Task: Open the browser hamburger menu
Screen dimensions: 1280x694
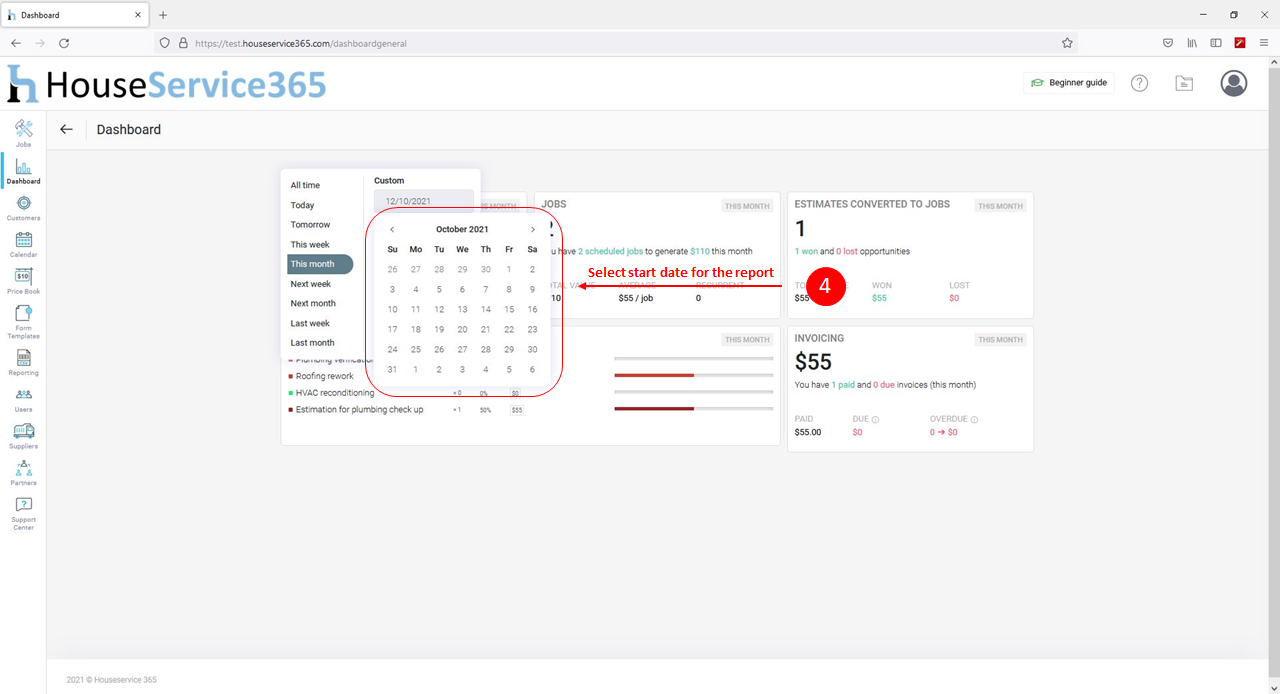Action: [x=1264, y=43]
